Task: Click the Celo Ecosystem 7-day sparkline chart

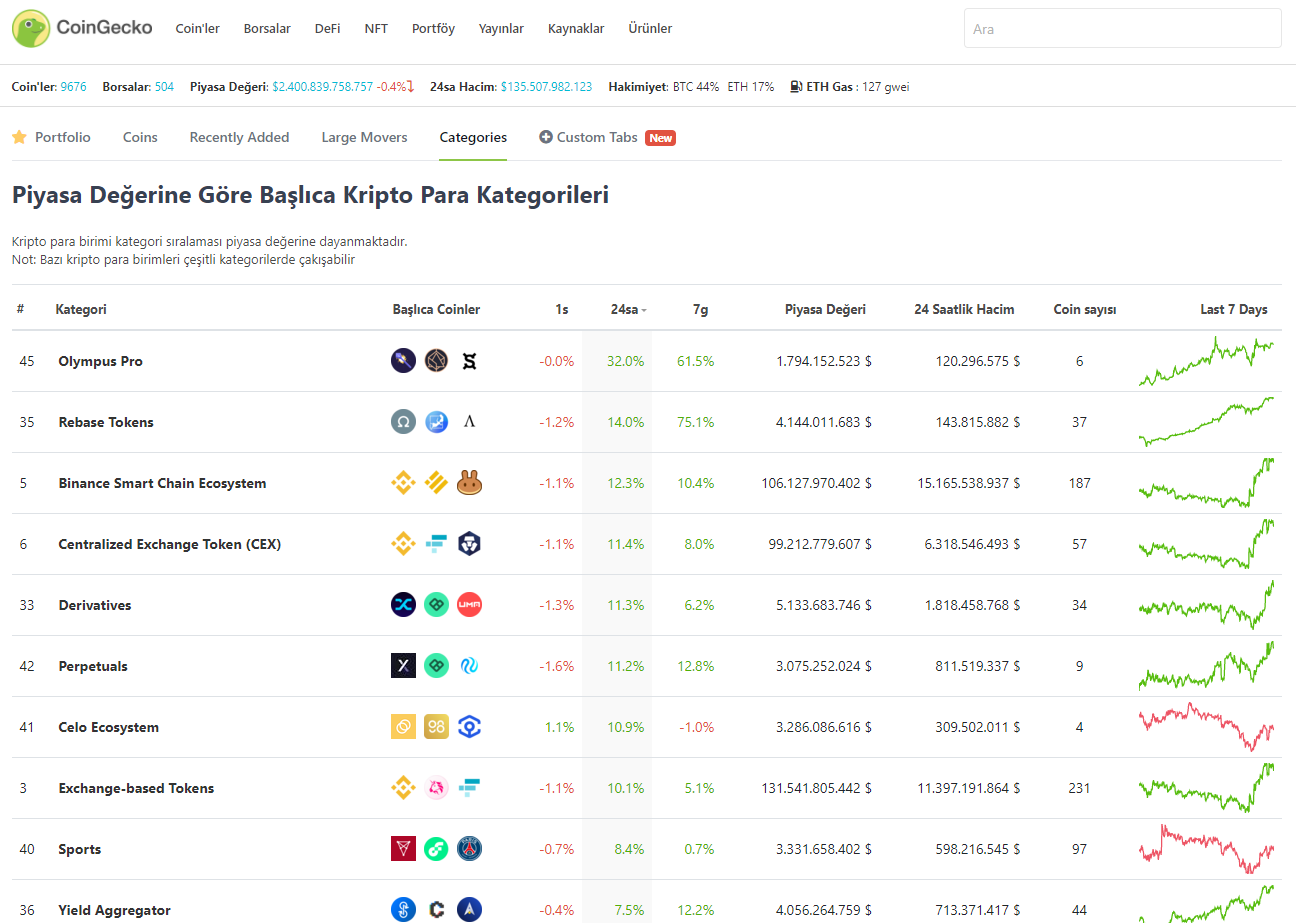Action: [x=1206, y=727]
